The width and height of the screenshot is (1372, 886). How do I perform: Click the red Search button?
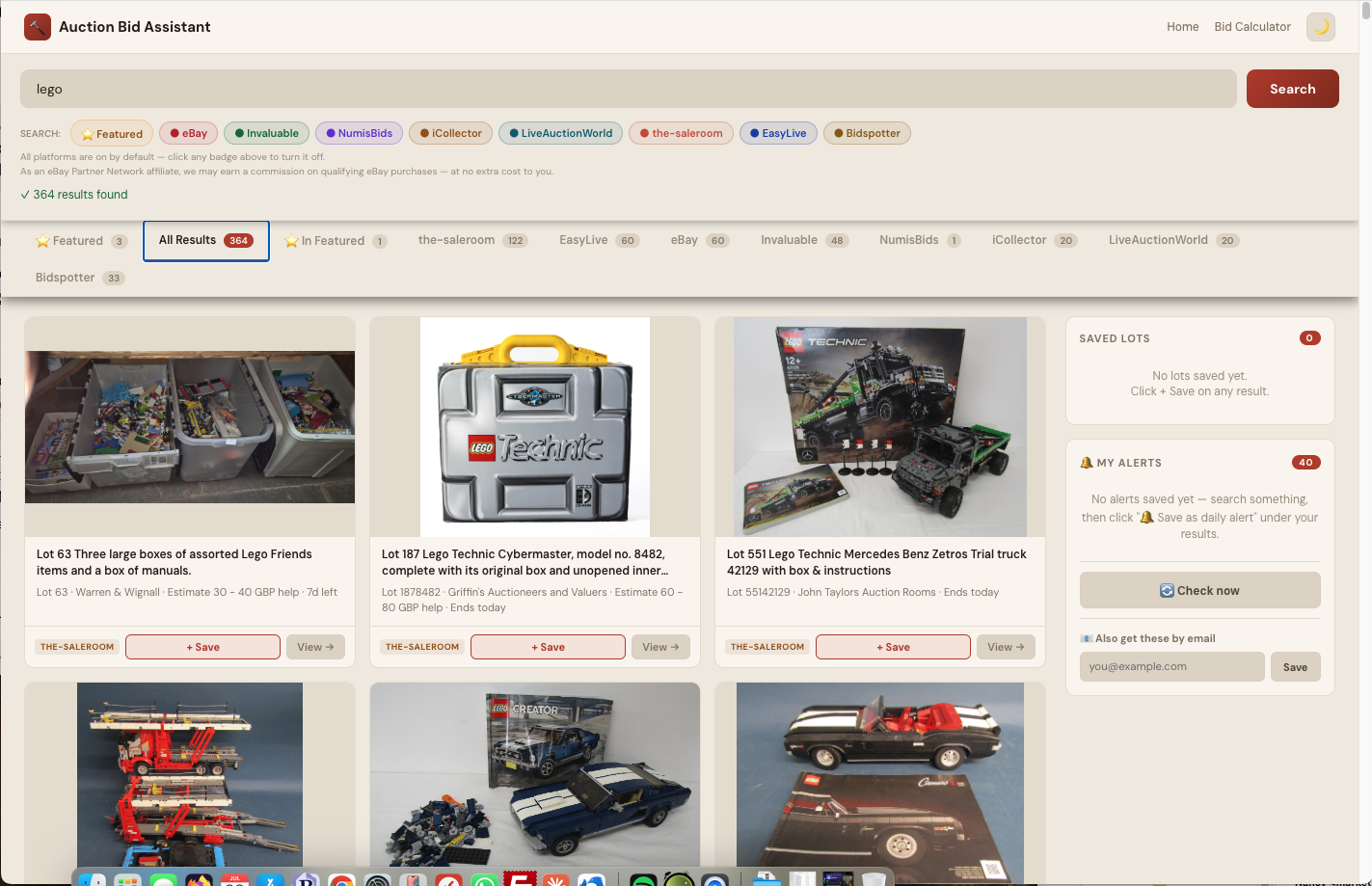[x=1292, y=89]
